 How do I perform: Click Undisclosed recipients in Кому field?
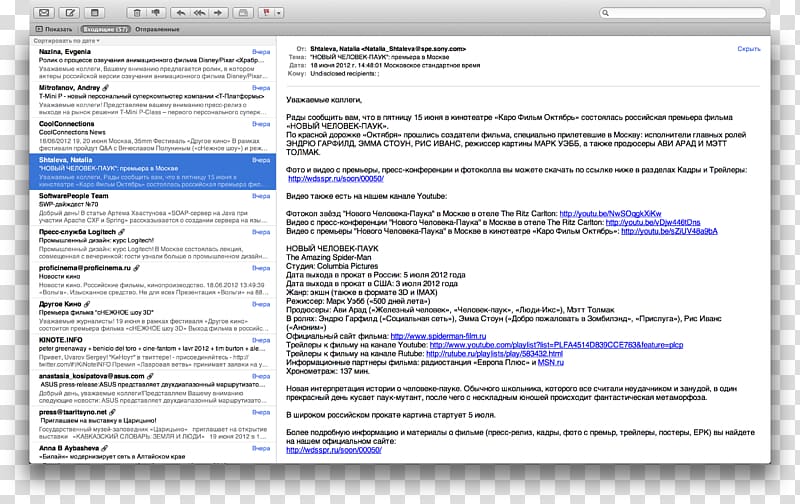click(x=344, y=73)
